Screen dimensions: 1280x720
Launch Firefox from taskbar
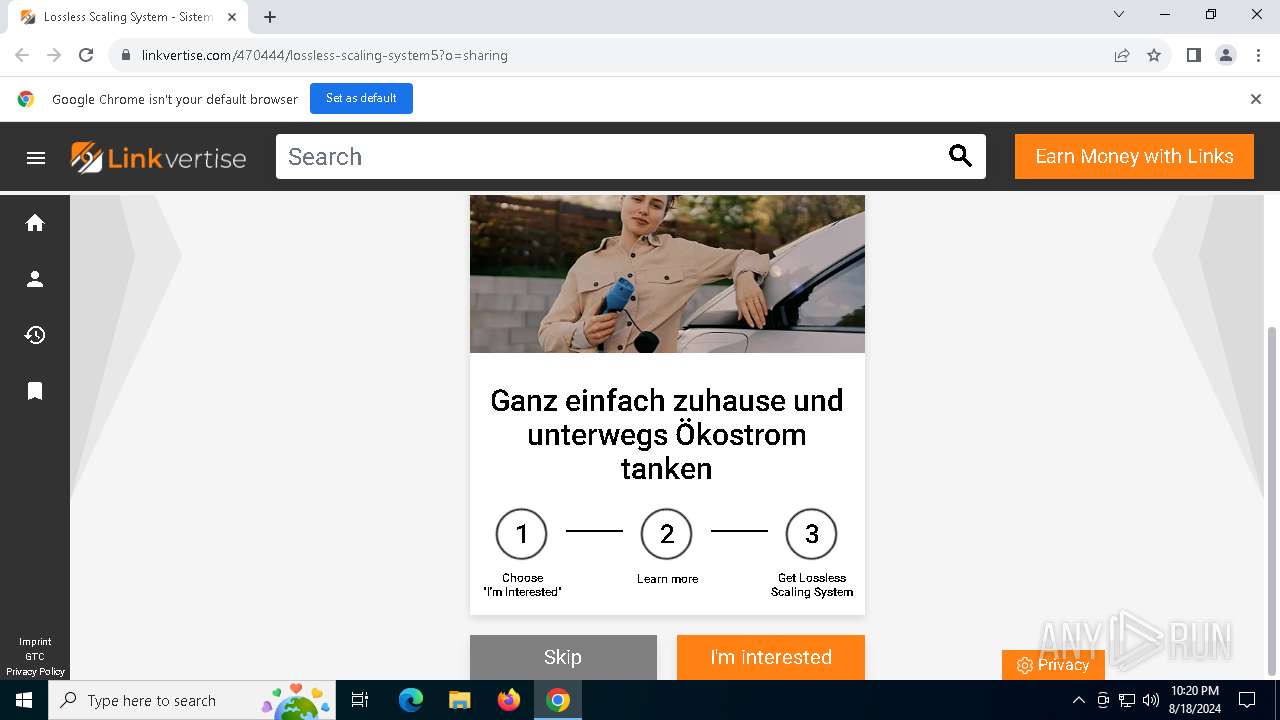(509, 700)
